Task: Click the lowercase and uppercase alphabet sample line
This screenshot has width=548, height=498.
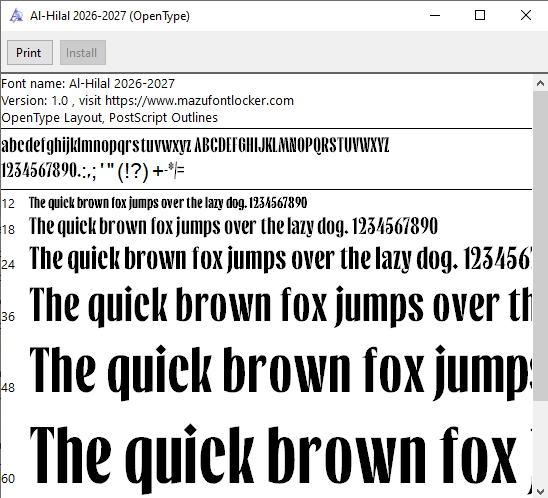Action: coord(195,145)
